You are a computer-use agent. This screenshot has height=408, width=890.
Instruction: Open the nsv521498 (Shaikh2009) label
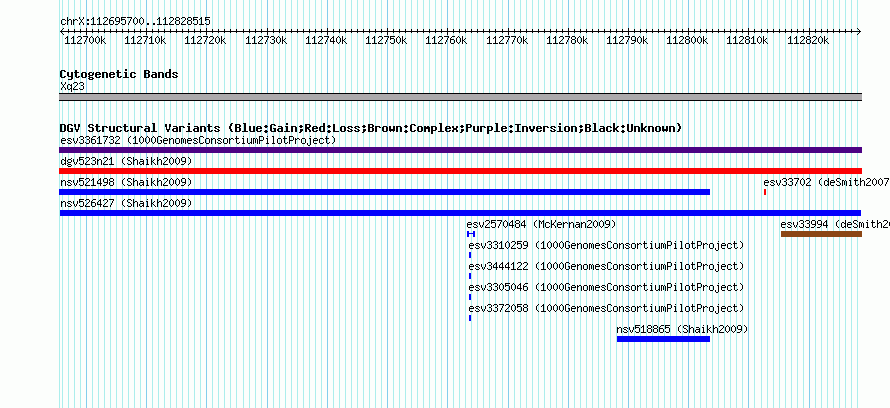(x=126, y=182)
